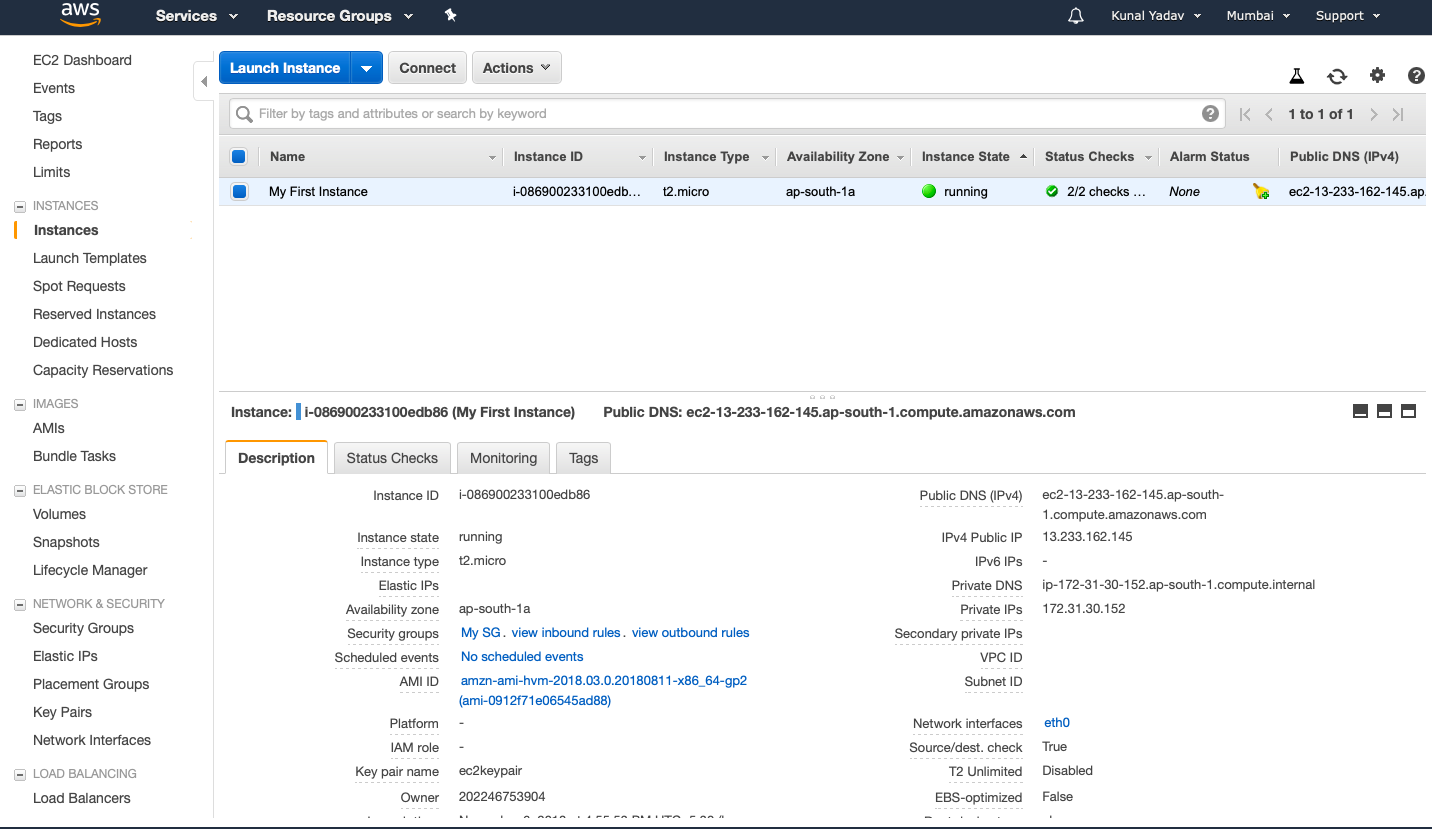The width and height of the screenshot is (1432, 829).
Task: Toggle the select-all instances checkbox
Action: pos(239,156)
